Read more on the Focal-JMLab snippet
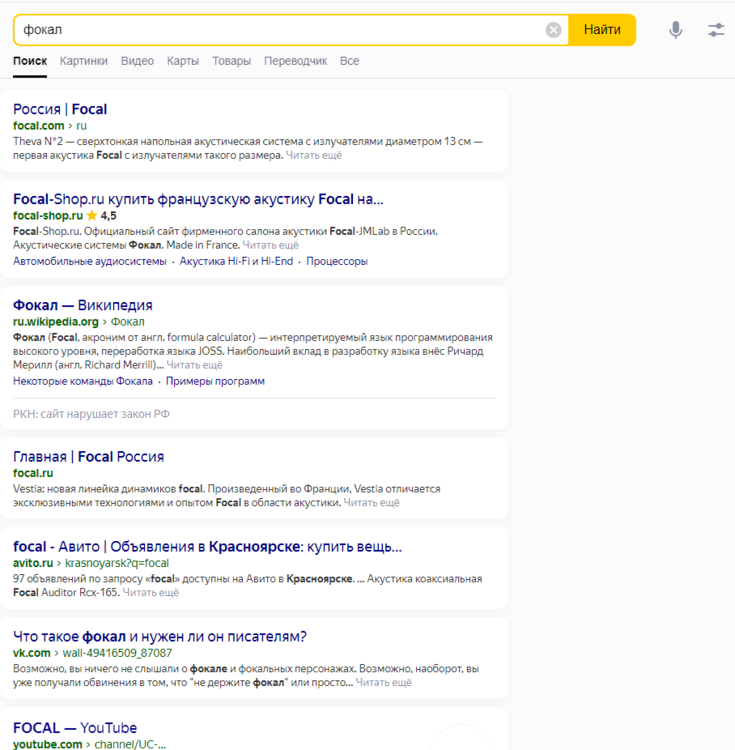The image size is (735, 750). [x=270, y=245]
